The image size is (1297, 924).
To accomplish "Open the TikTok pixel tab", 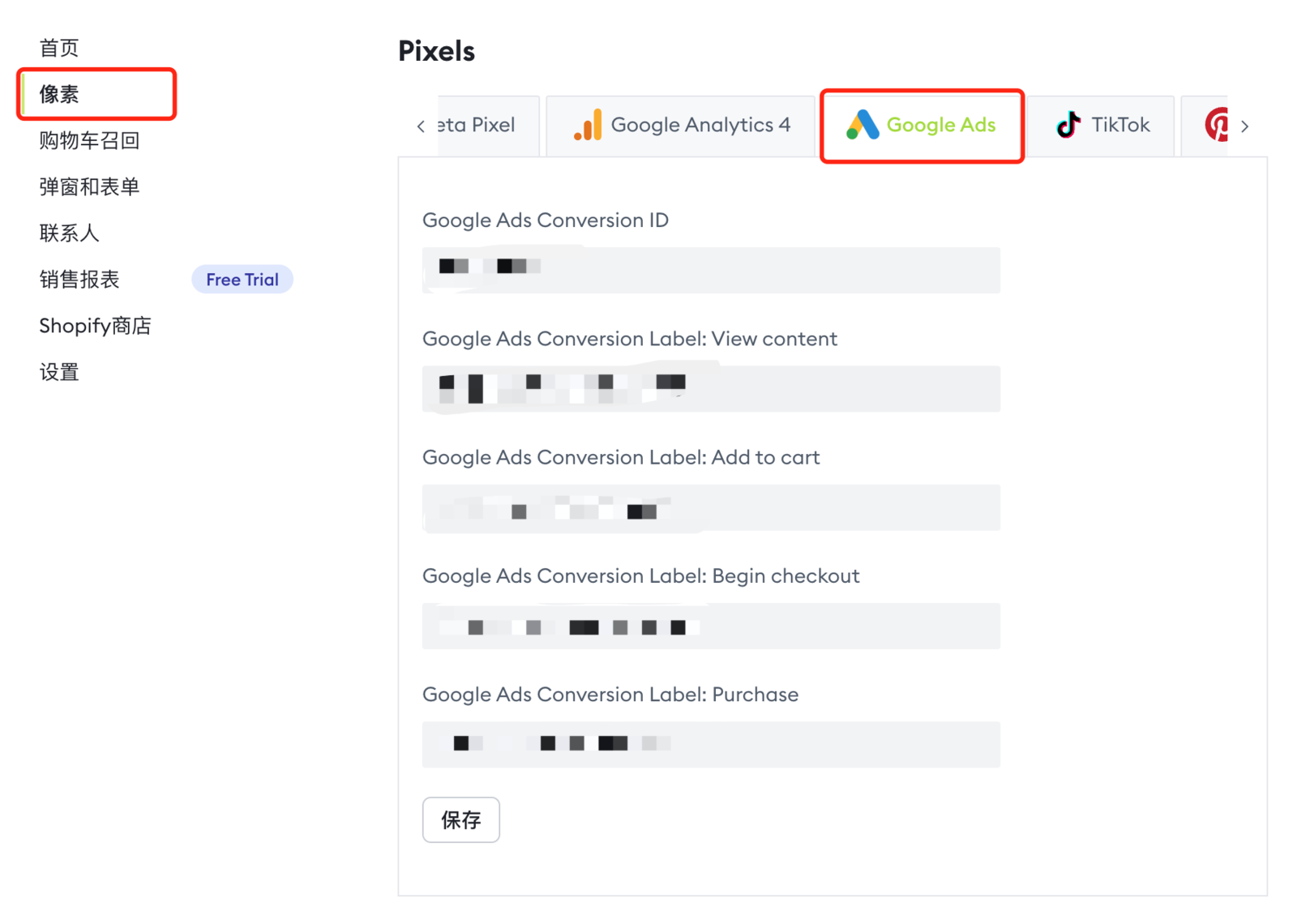I will pyautogui.click(x=1101, y=125).
